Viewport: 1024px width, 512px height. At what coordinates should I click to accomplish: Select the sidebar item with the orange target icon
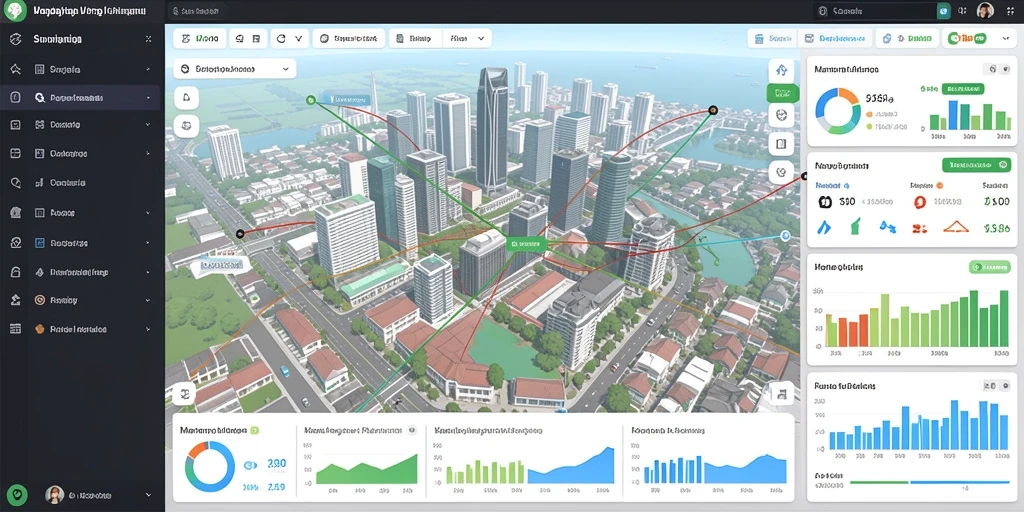80,300
